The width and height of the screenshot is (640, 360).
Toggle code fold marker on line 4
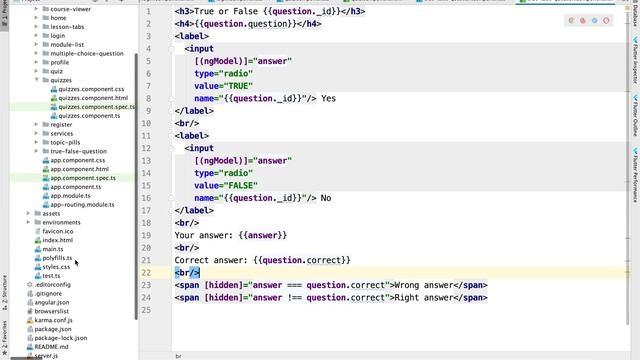coord(171,49)
